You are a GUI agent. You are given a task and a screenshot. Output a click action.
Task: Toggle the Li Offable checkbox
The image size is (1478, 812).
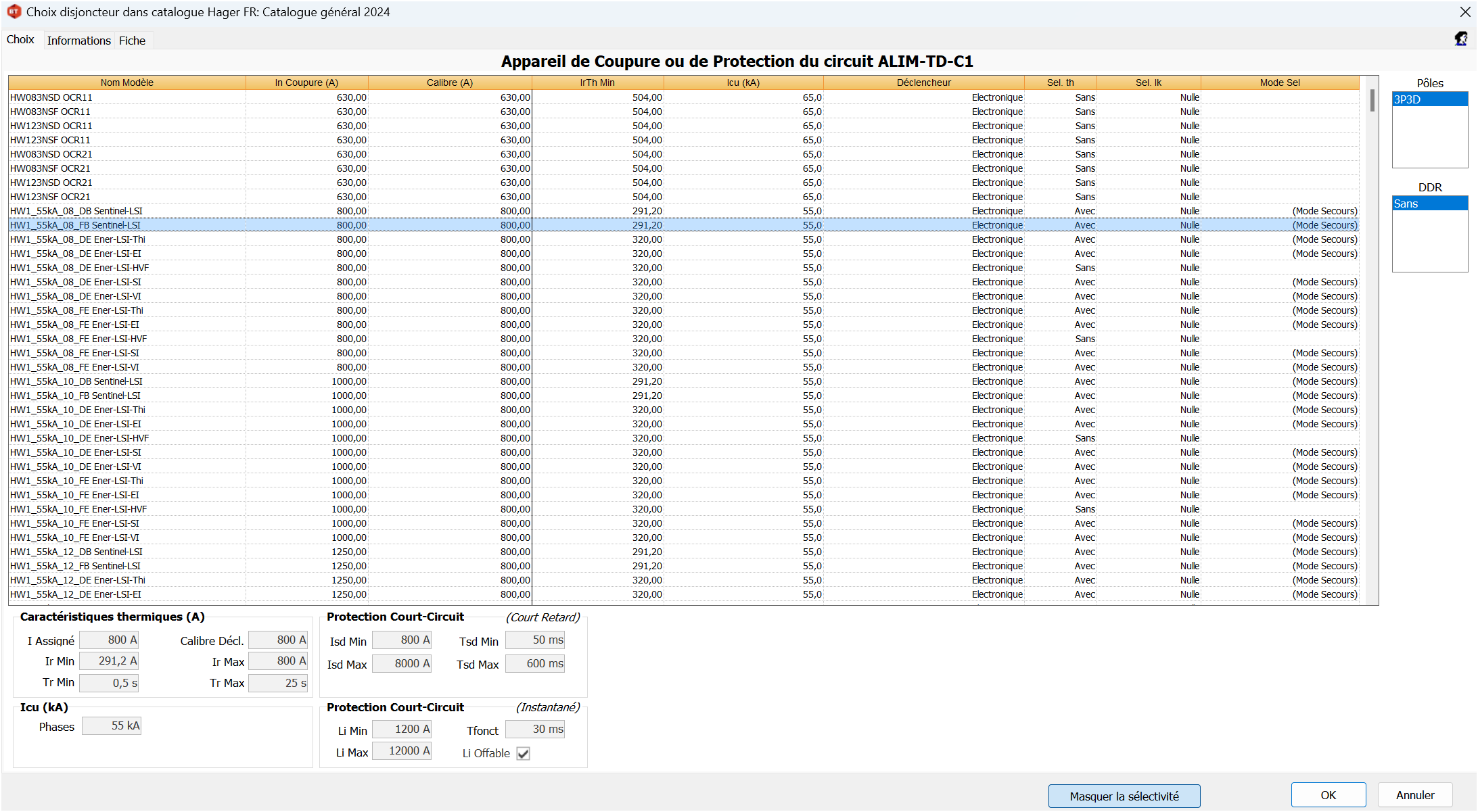523,753
